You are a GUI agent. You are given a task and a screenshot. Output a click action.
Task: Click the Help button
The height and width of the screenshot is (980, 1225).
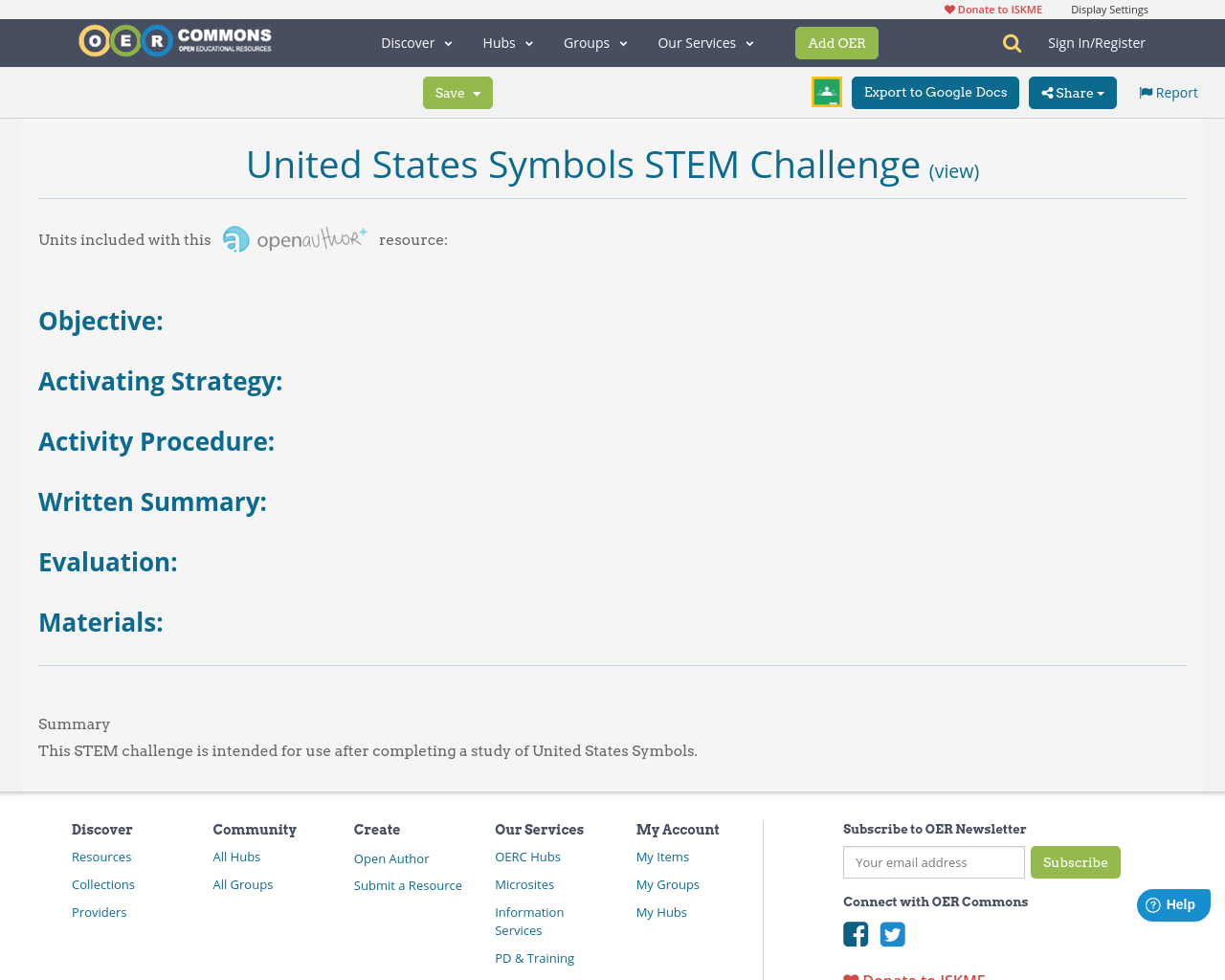pos(1173,902)
